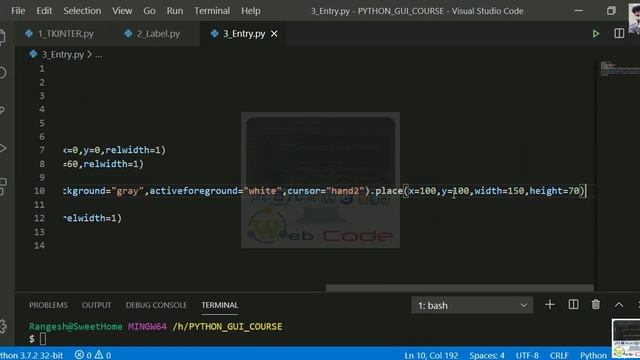Open the Selection menu
The image size is (640, 360).
coord(82,11)
